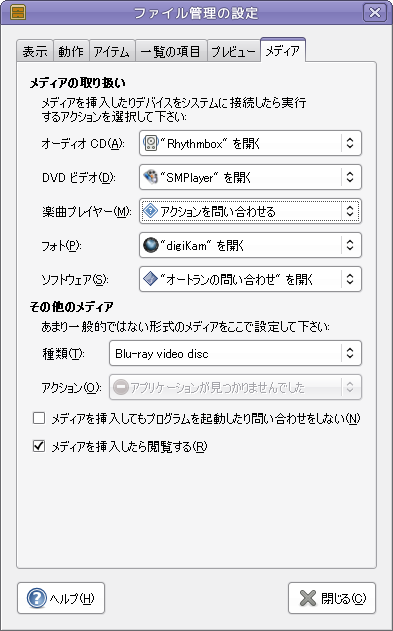Image resolution: width=393 pixels, height=631 pixels.
Task: Click the question-mark icon for 楽曲プレイヤー
Action: (150, 211)
